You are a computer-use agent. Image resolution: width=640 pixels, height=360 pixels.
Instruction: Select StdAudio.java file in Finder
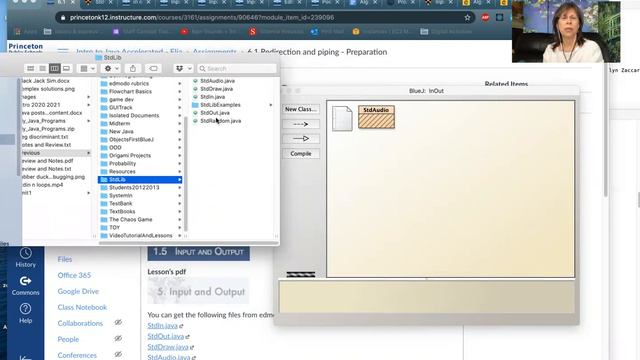[x=217, y=81]
